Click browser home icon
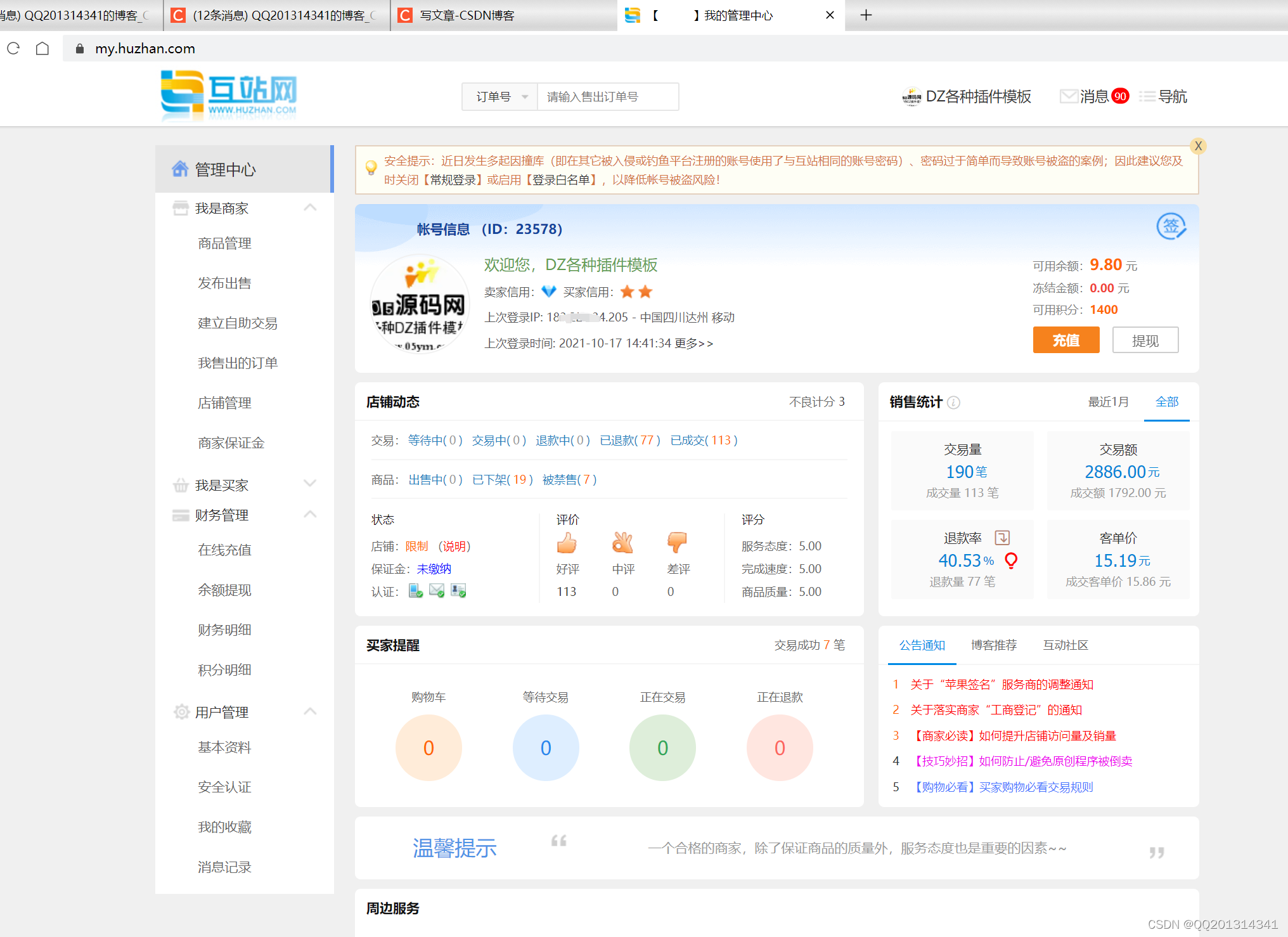The height and width of the screenshot is (937, 1288). (42, 49)
